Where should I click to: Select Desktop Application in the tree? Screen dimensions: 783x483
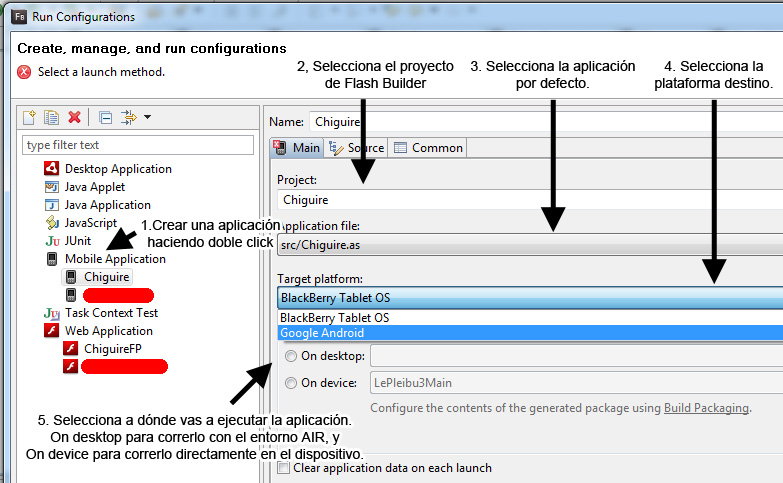[118, 169]
